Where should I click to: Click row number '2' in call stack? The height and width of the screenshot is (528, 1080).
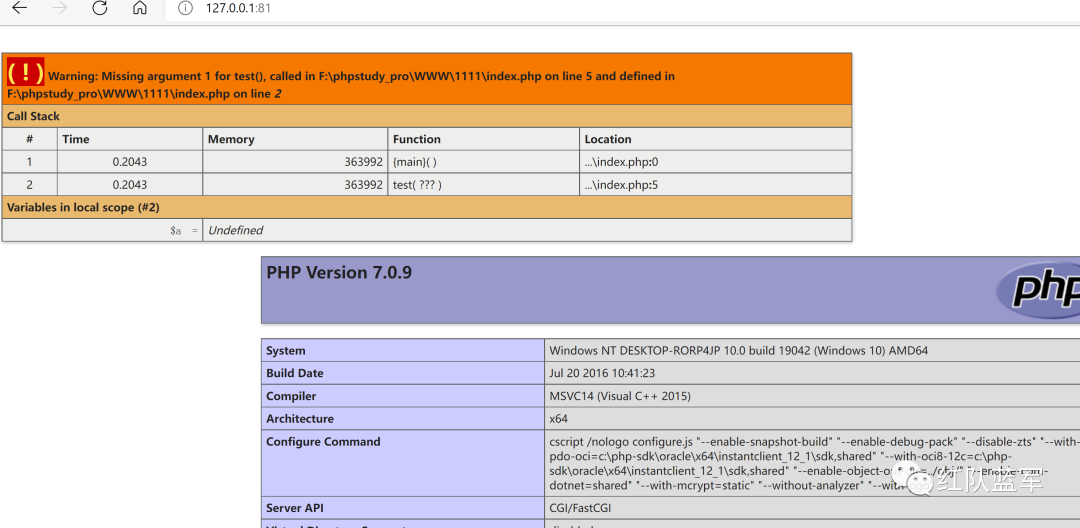point(30,184)
